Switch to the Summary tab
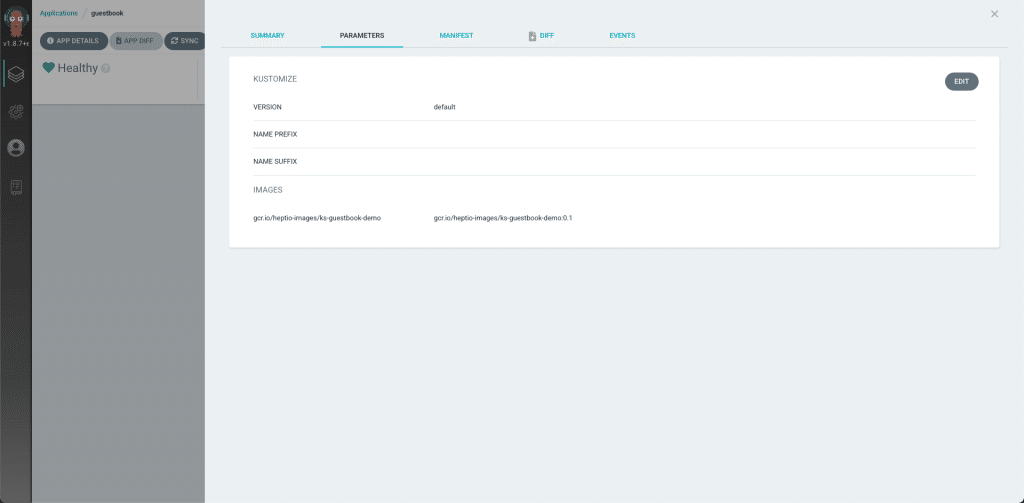 click(x=267, y=35)
